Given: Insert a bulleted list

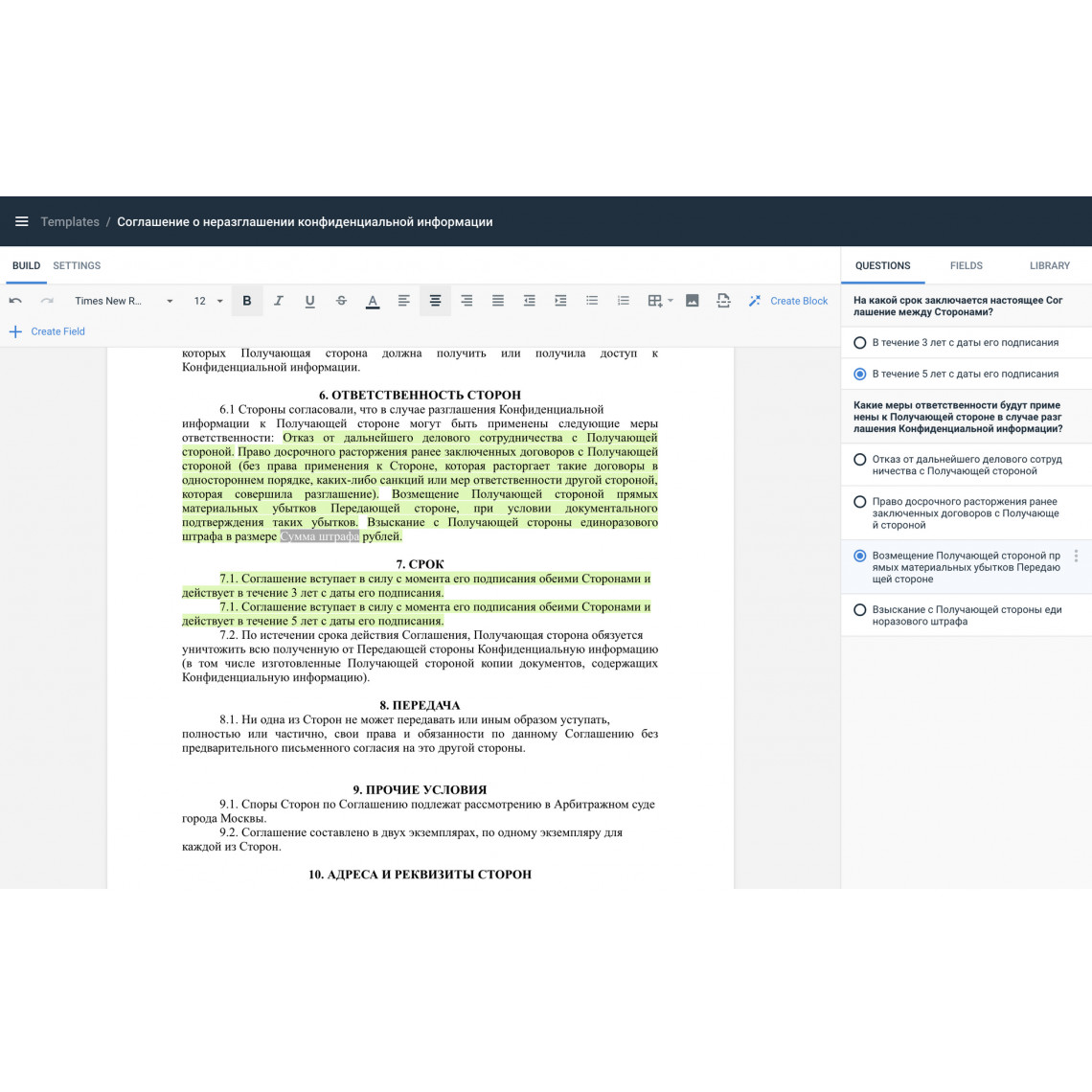Looking at the screenshot, I should click(x=592, y=301).
